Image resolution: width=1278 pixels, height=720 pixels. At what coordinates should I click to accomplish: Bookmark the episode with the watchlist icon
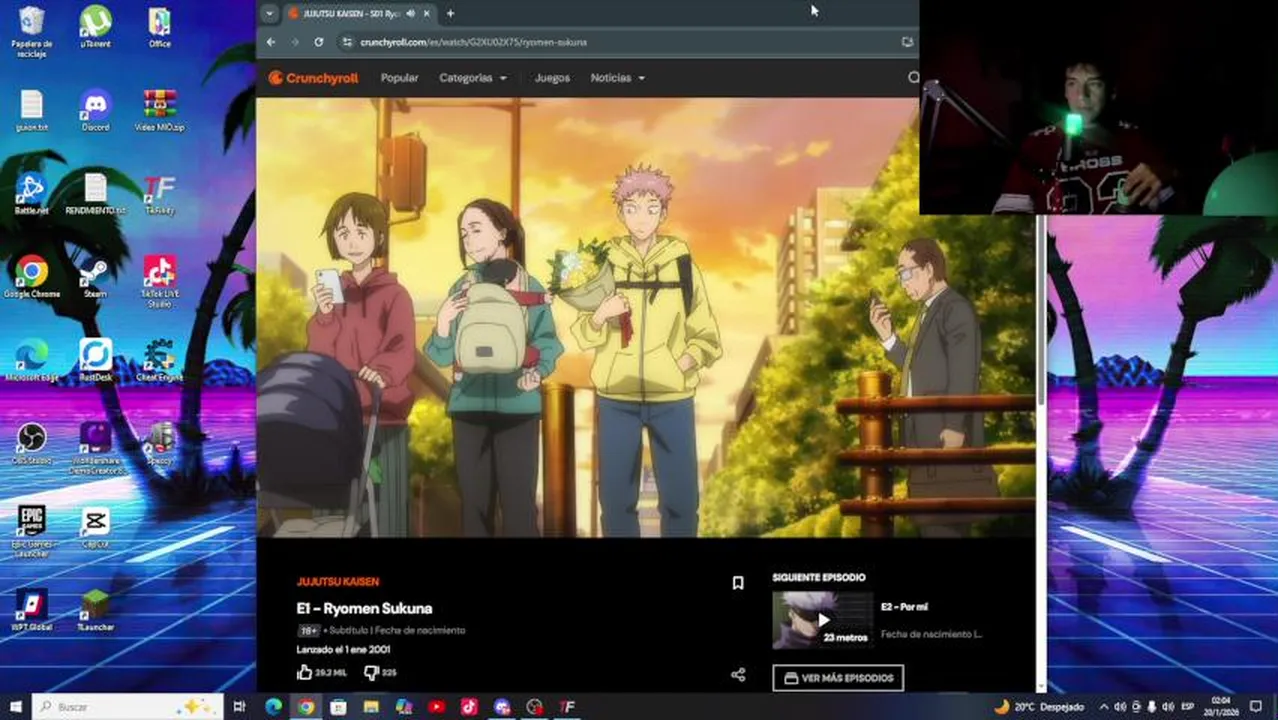(x=738, y=583)
